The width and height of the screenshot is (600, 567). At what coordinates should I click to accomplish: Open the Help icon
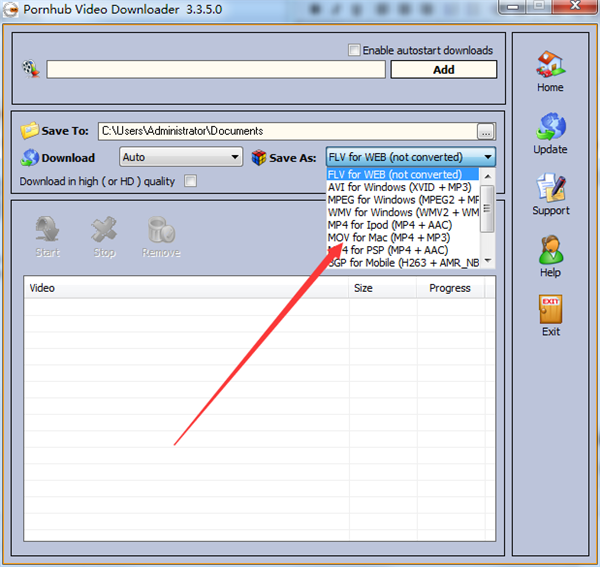click(551, 249)
